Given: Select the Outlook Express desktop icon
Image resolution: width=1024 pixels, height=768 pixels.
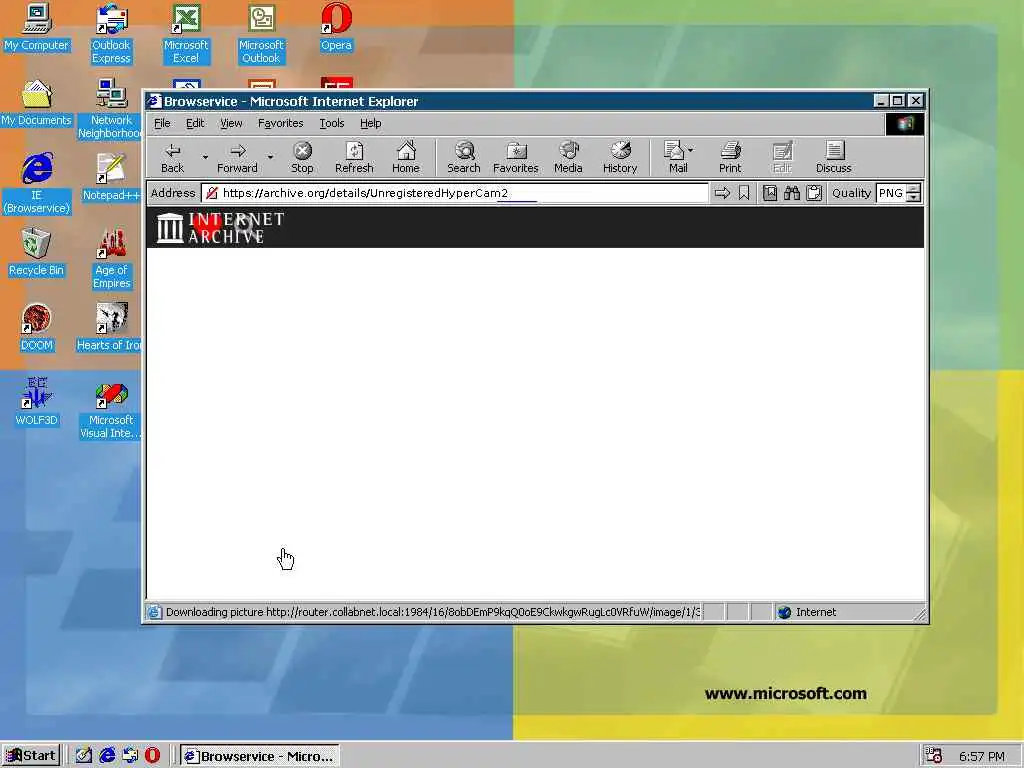Looking at the screenshot, I should coord(111,34).
